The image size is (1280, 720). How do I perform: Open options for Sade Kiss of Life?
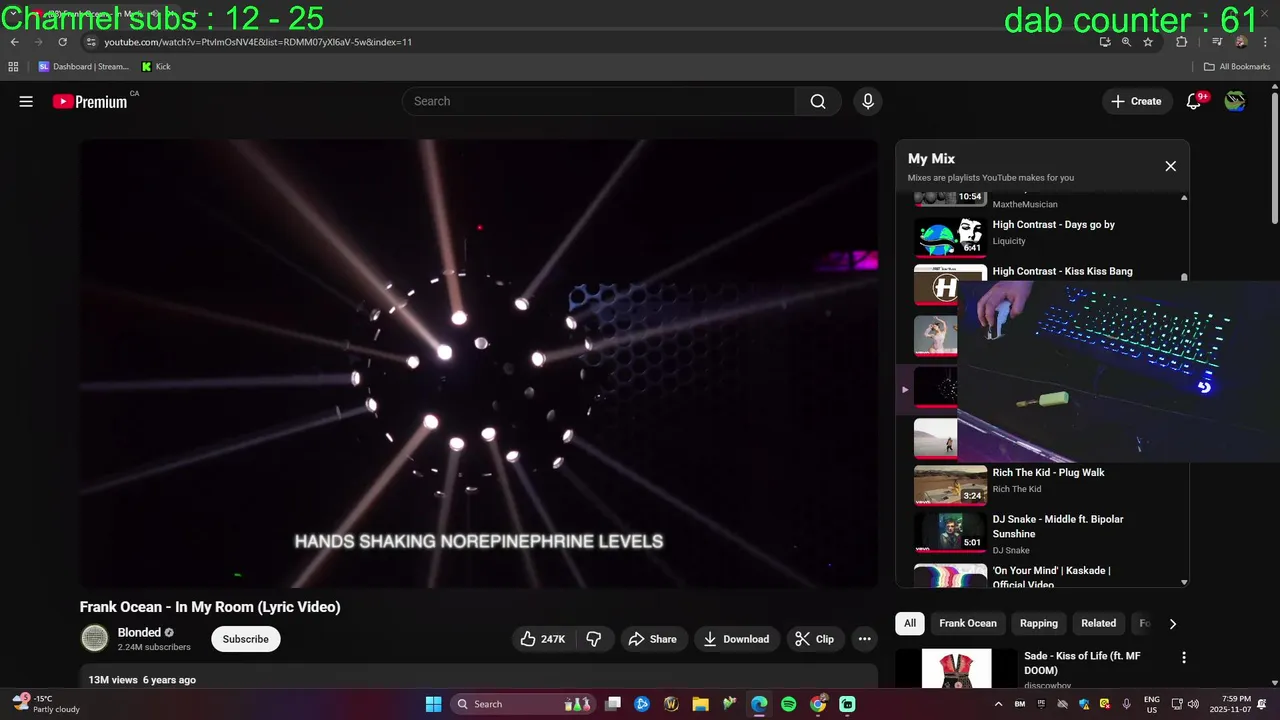click(x=1184, y=658)
